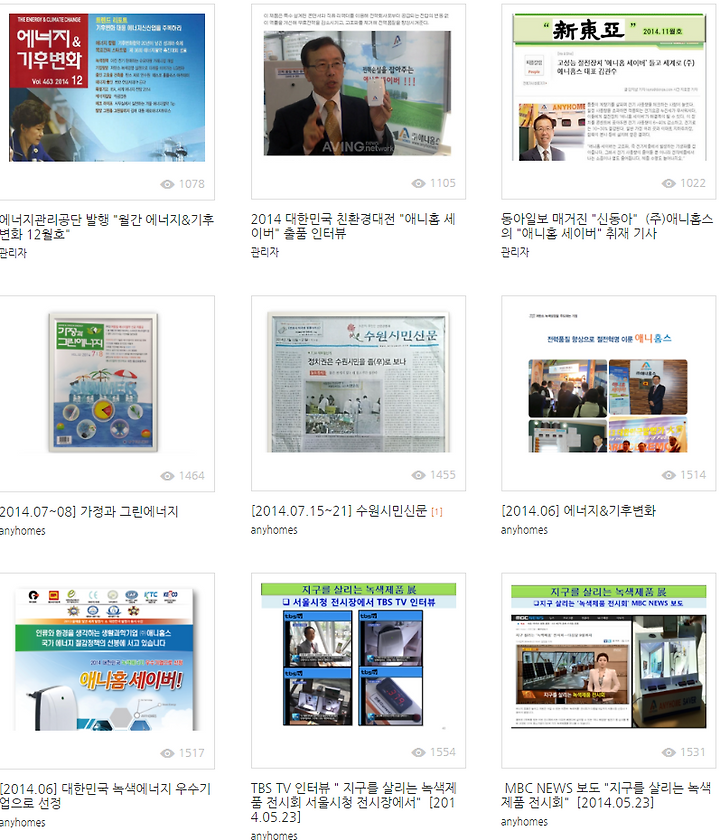Click the title [2014.07.15~21] 수원시민신문
The width and height of the screenshot is (720, 840).
click(x=339, y=511)
